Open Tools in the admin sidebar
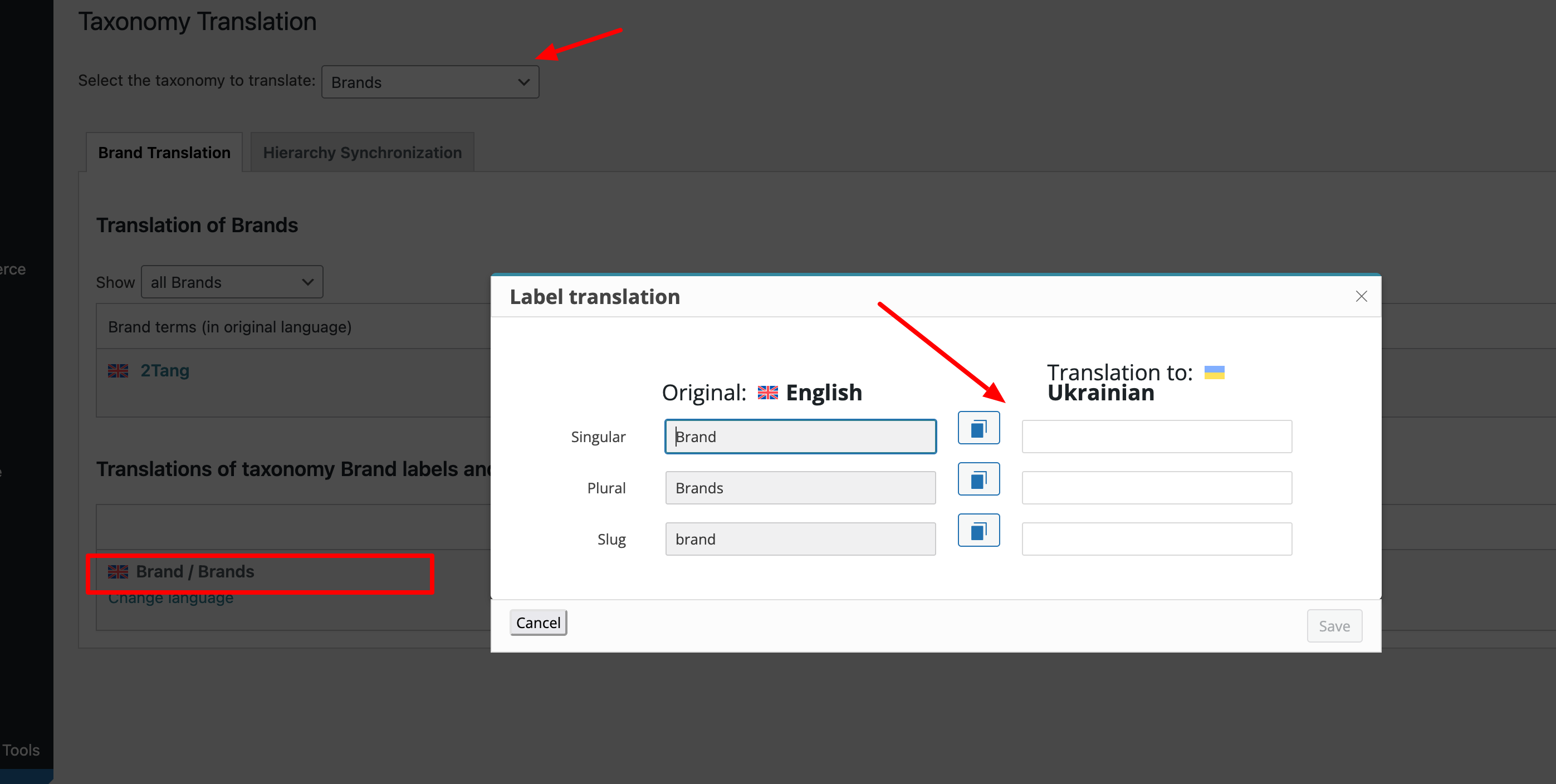 click(21, 749)
